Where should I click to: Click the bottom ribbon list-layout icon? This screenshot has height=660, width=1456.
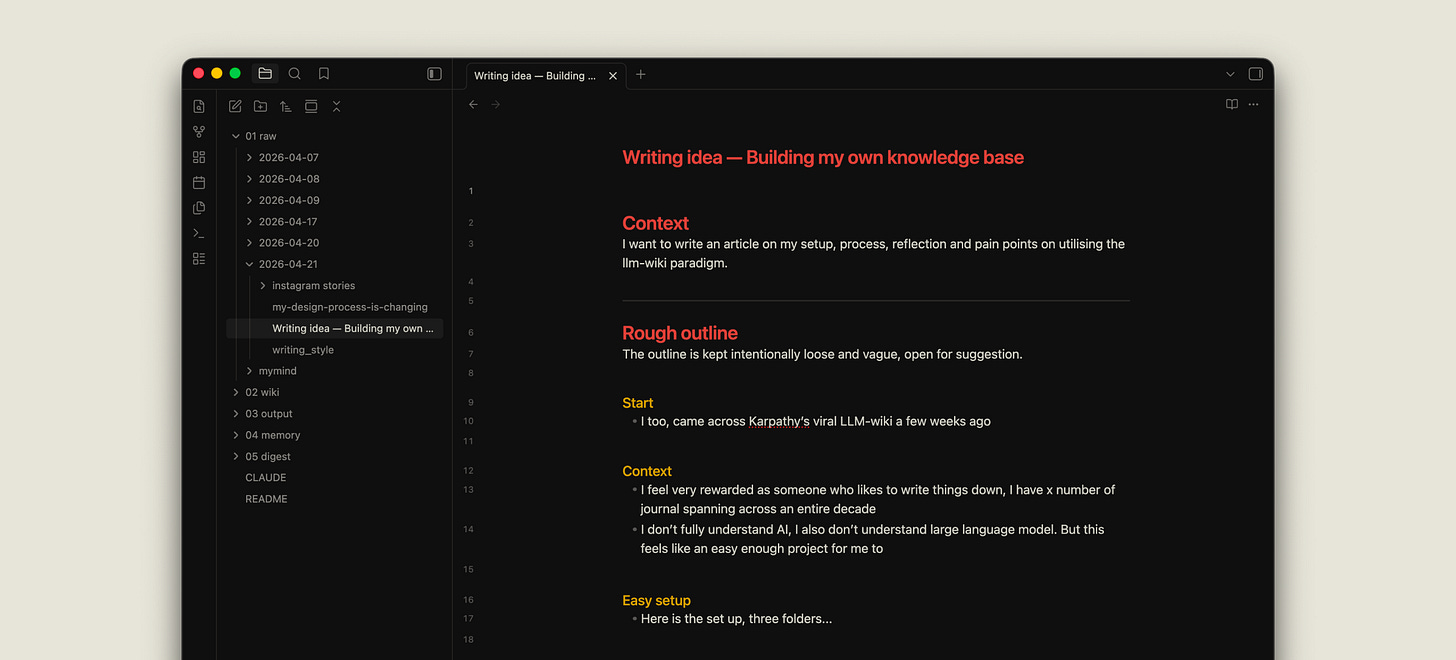(199, 258)
